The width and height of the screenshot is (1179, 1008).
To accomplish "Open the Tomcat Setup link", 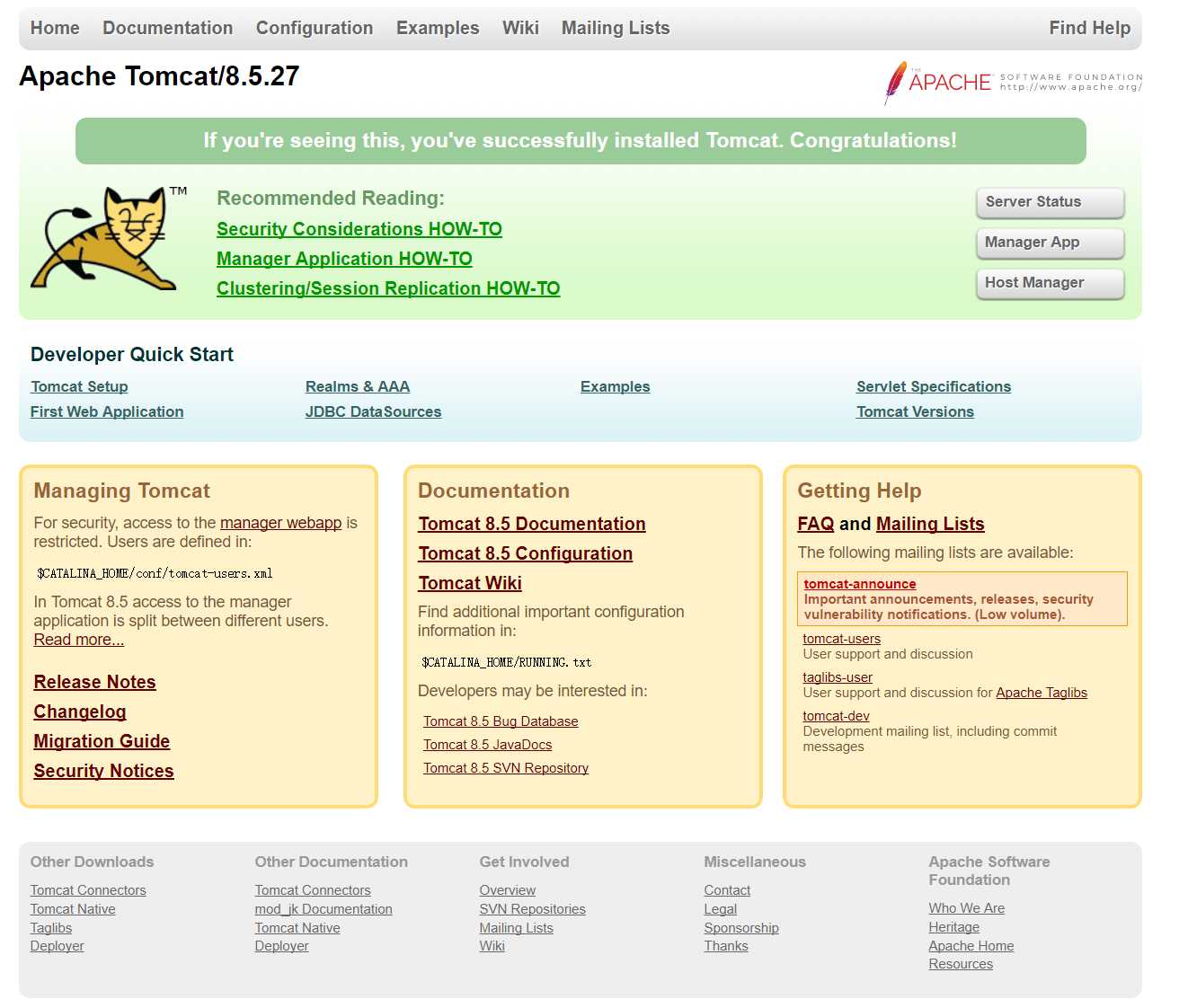I will click(79, 386).
